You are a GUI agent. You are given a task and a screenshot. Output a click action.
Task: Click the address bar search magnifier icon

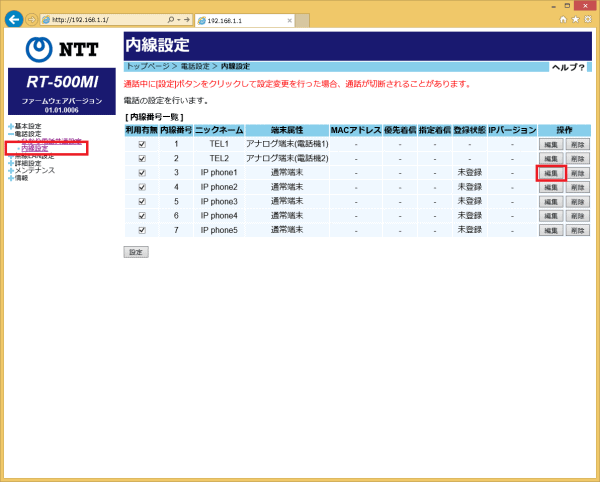click(171, 20)
